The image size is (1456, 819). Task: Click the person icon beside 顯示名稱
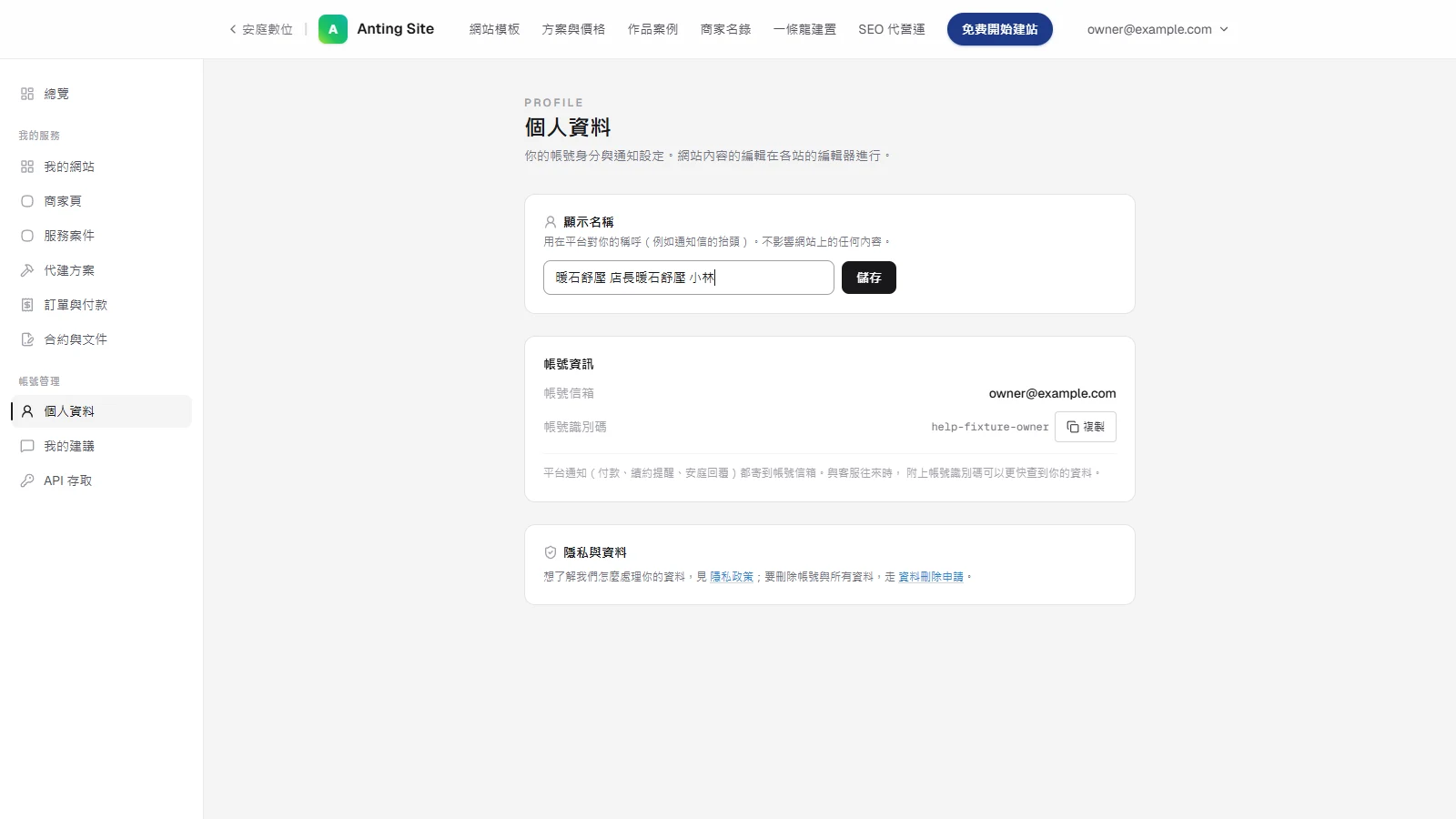[551, 222]
